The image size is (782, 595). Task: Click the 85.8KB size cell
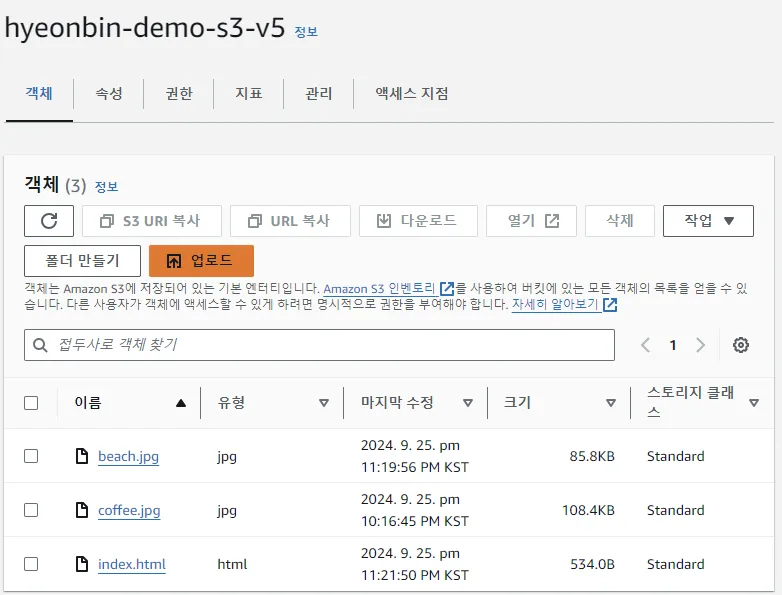tap(592, 456)
